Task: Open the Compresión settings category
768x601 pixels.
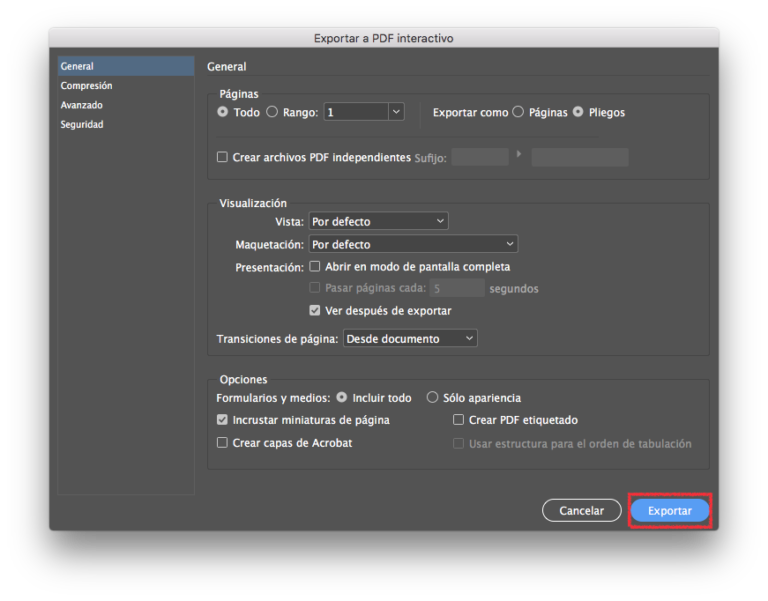Action: click(x=86, y=86)
